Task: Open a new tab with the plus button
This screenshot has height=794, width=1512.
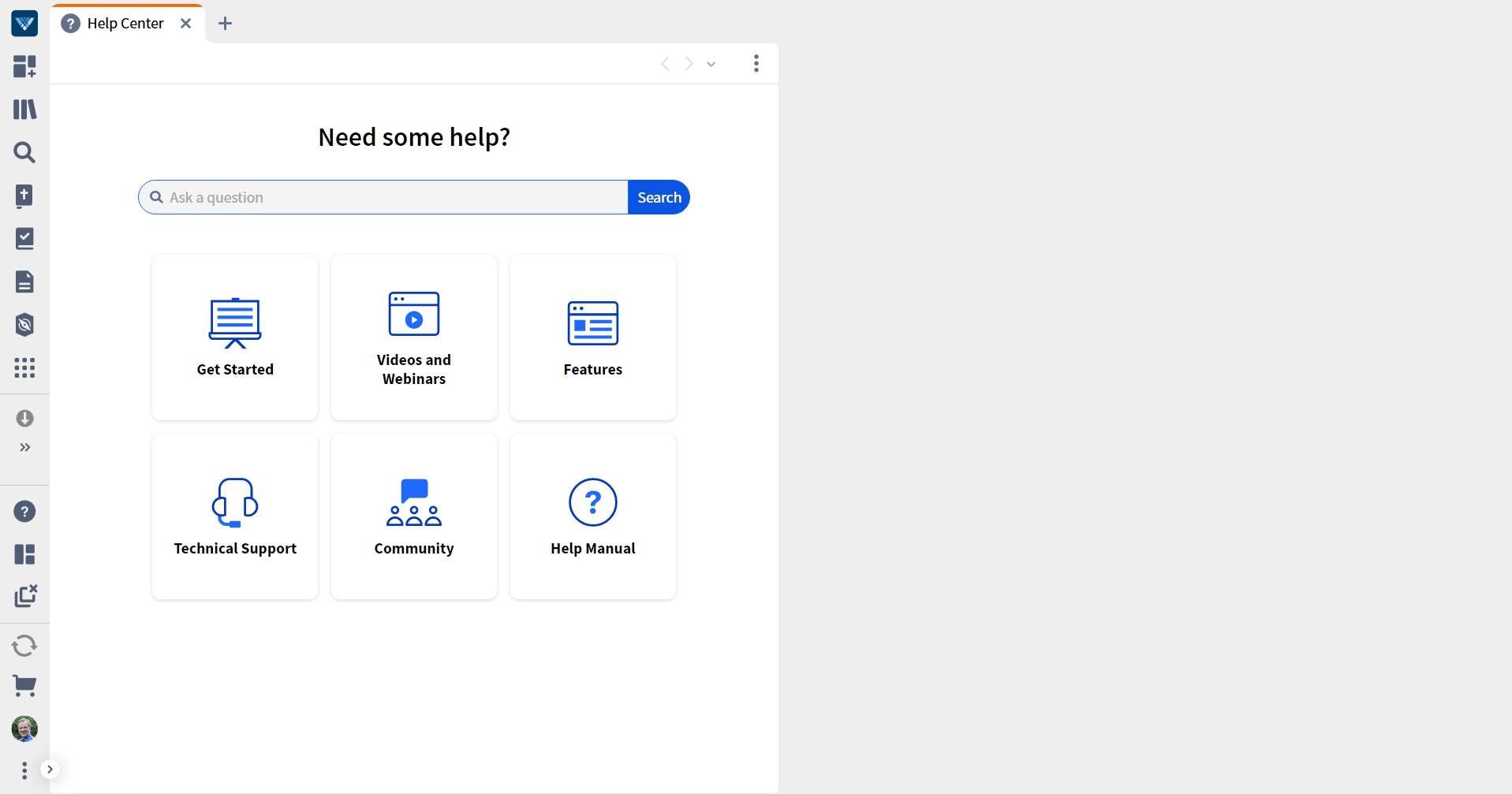Action: pyautogui.click(x=226, y=23)
